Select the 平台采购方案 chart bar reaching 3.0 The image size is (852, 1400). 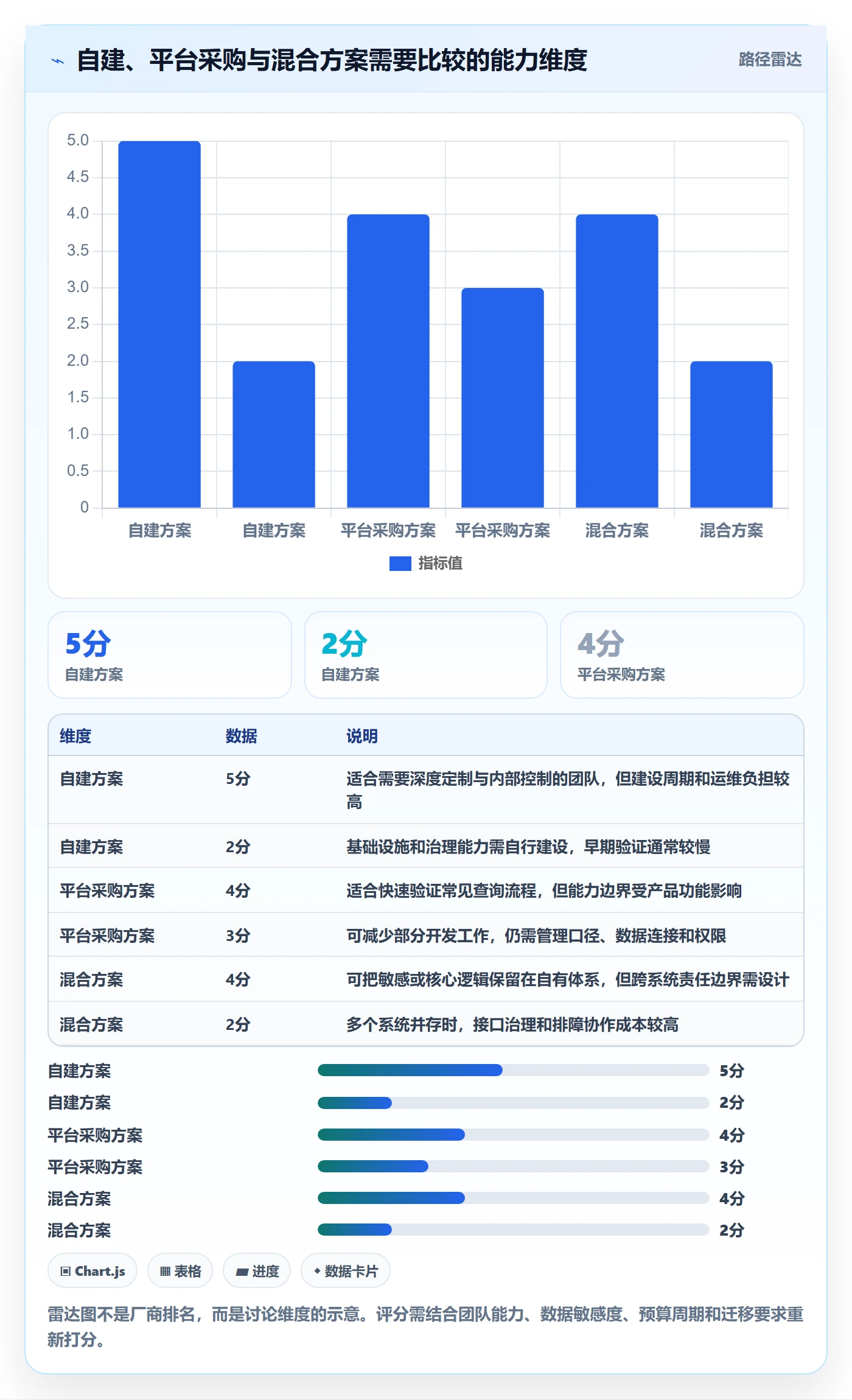503,397
